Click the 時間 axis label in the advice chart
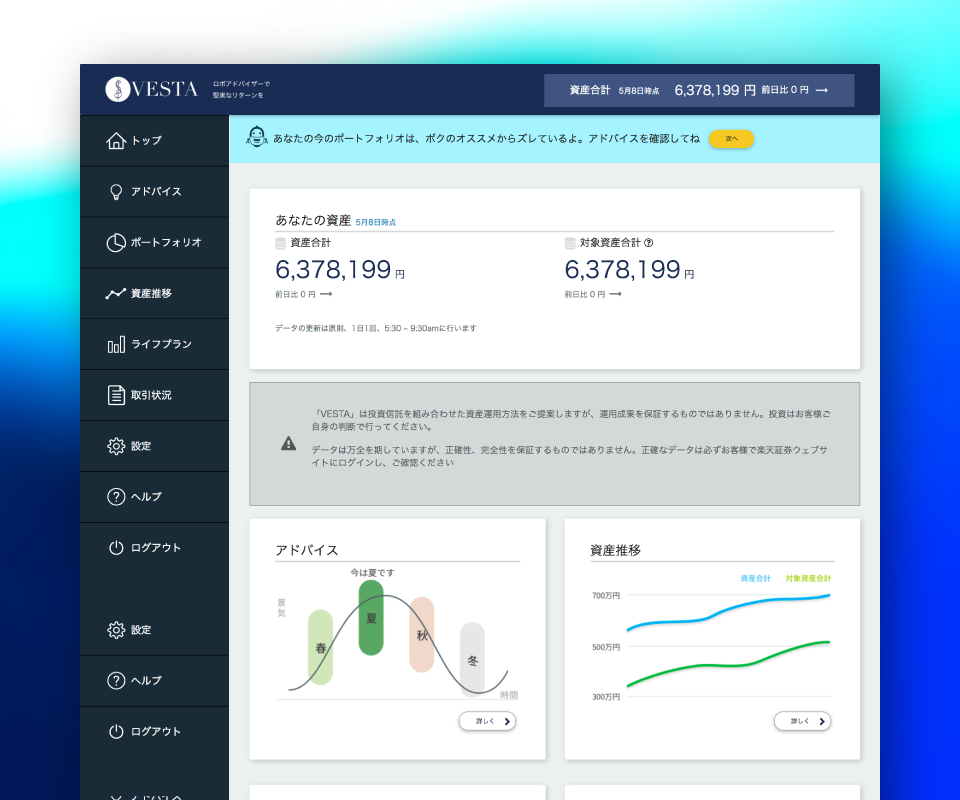 (x=509, y=695)
